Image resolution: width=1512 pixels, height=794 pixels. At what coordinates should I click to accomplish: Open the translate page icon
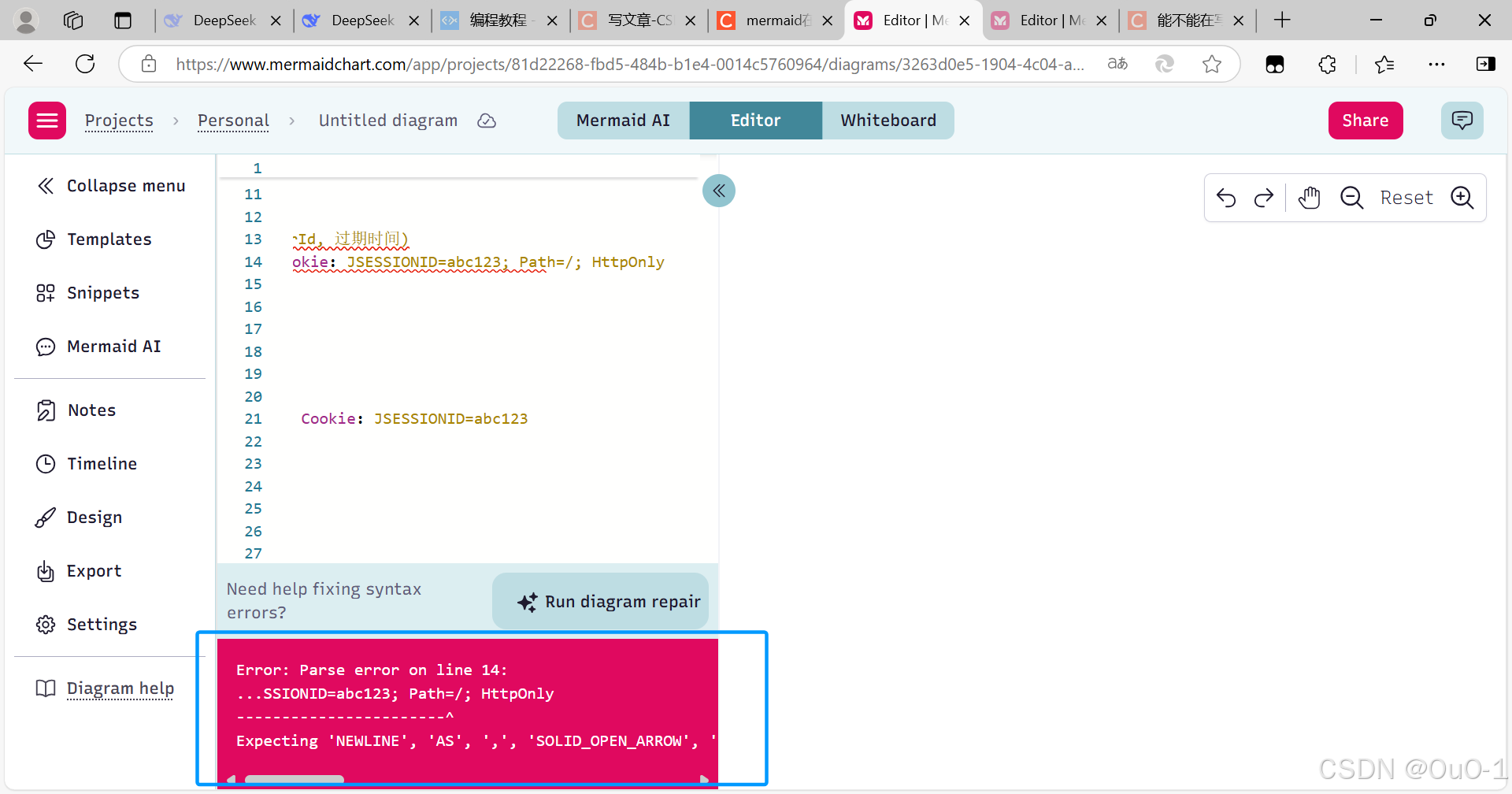(x=1117, y=64)
